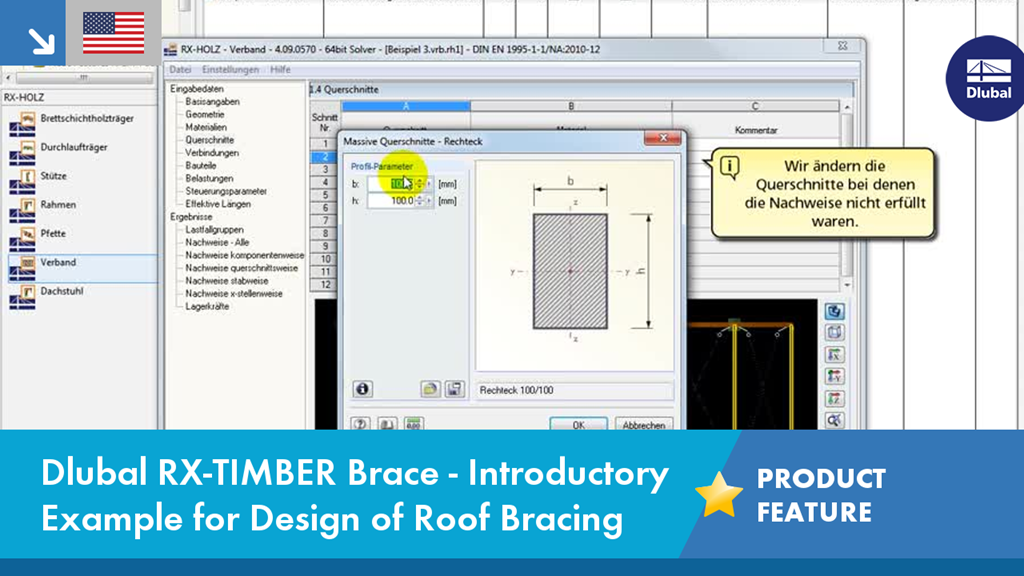Viewport: 1024px width, 576px height.
Task: Select Bauteile tree item
Action: pos(200,166)
